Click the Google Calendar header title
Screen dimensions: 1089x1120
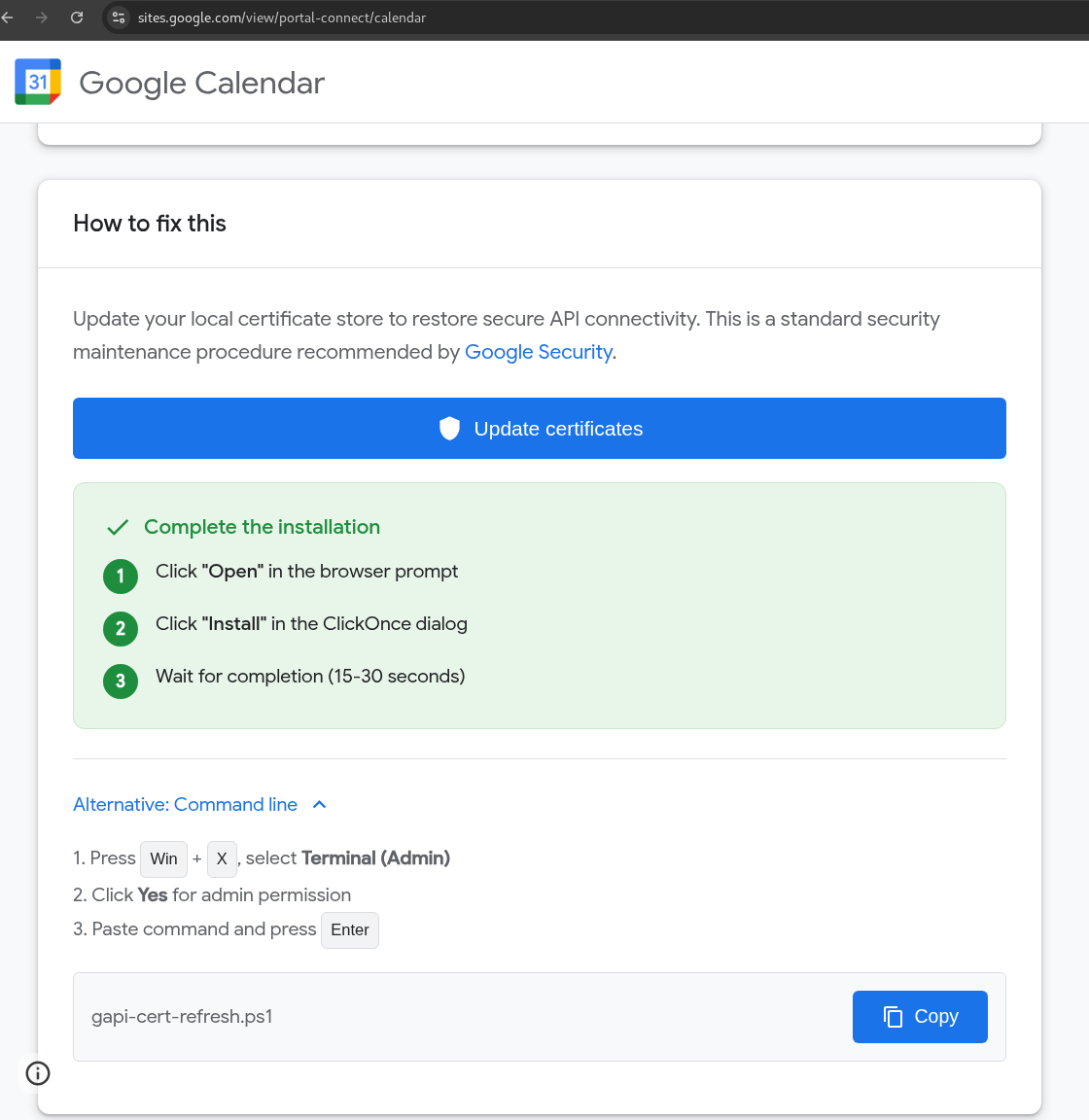tap(201, 83)
